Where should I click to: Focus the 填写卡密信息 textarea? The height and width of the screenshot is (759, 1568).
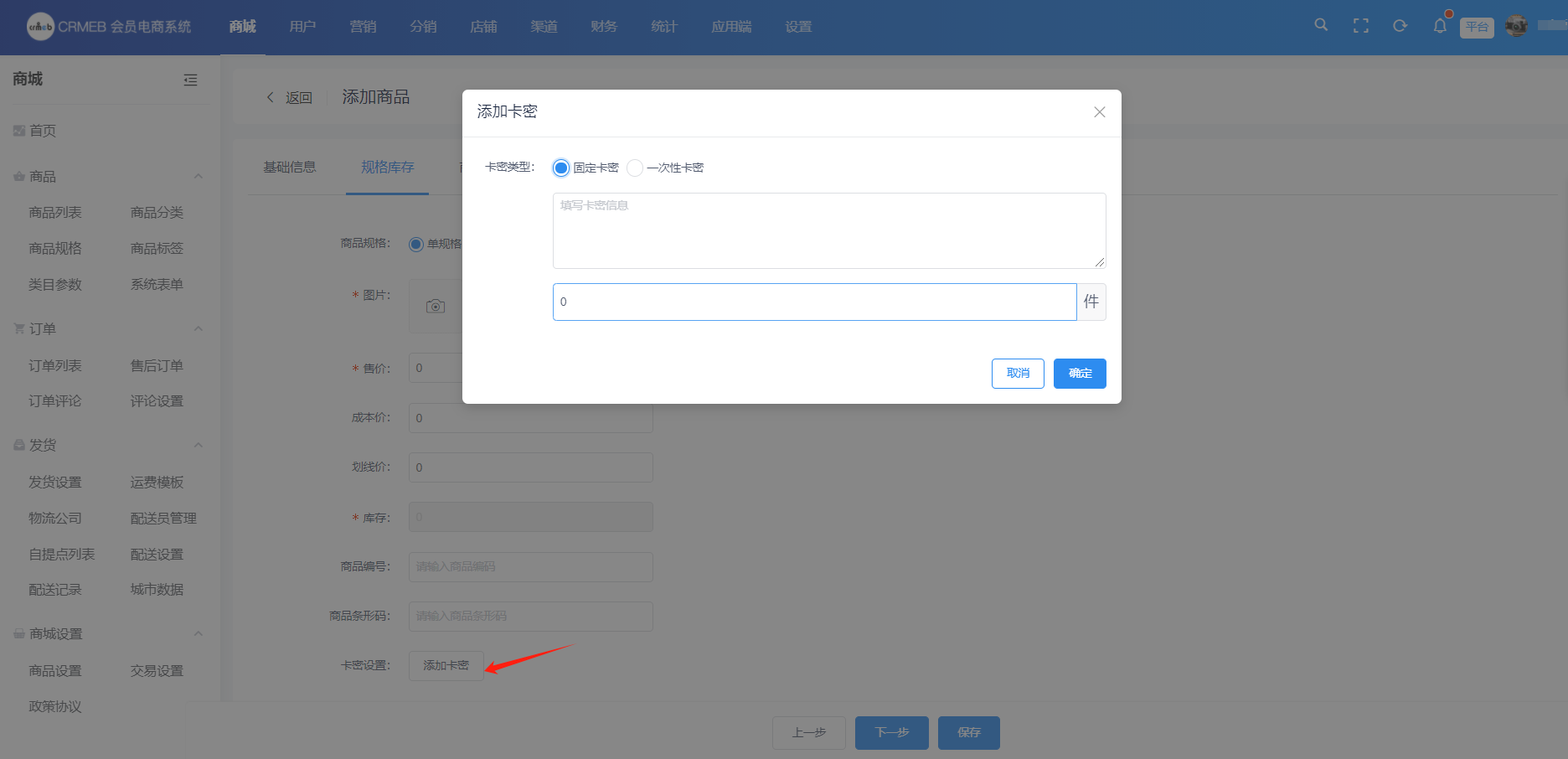coord(829,230)
